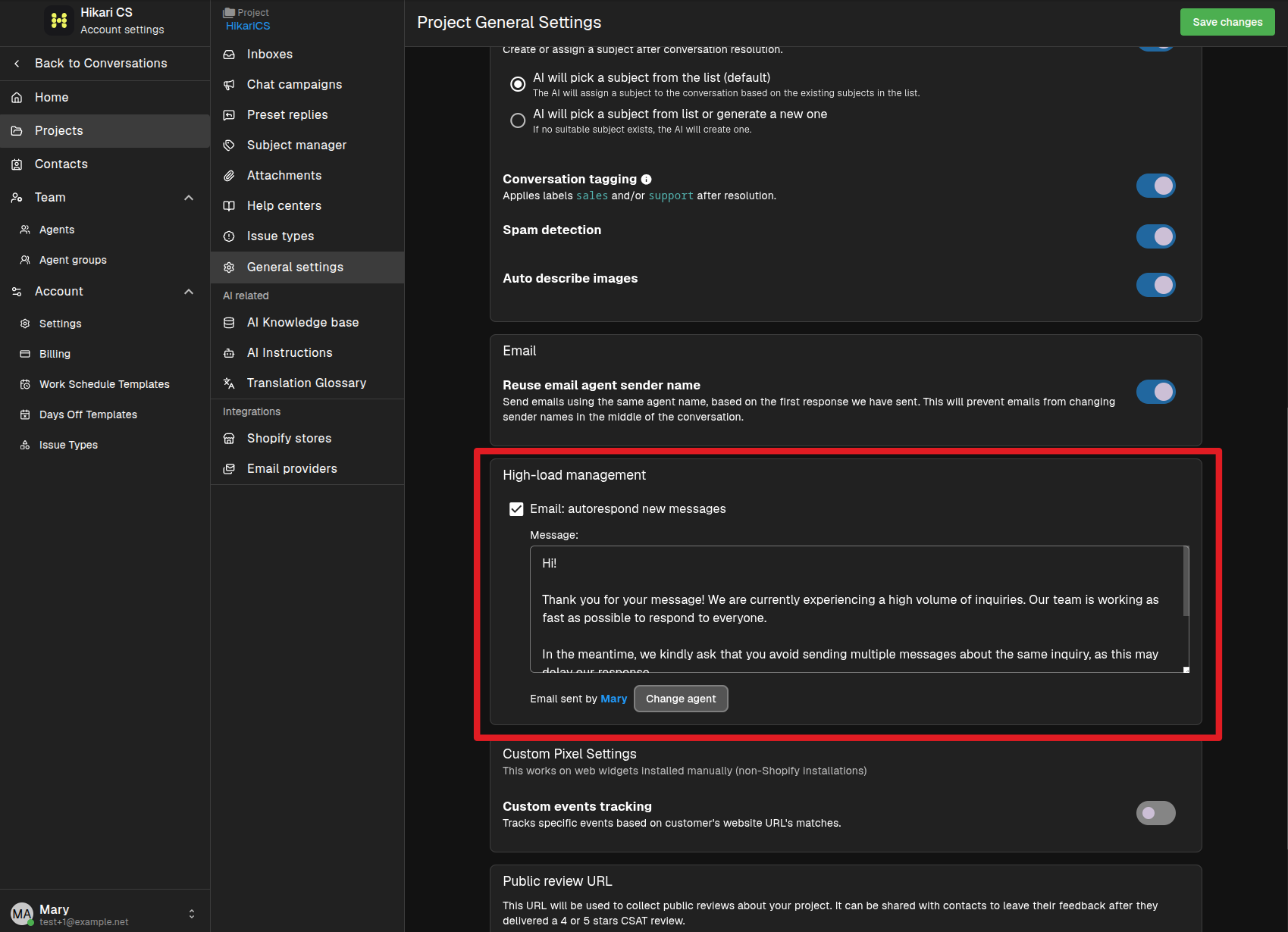The width and height of the screenshot is (1288, 932).
Task: Click the Billing card icon
Action: 25,354
